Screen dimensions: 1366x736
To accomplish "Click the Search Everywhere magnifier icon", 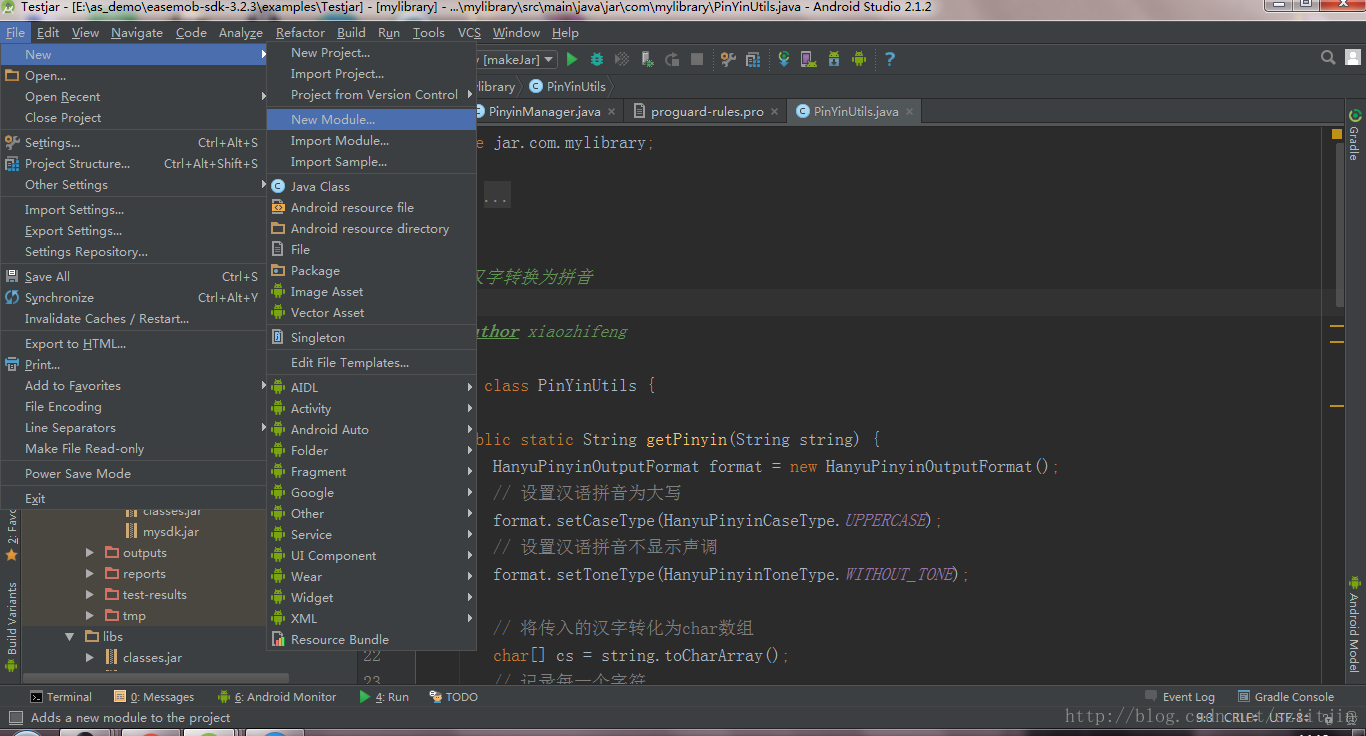I will pyautogui.click(x=1328, y=58).
